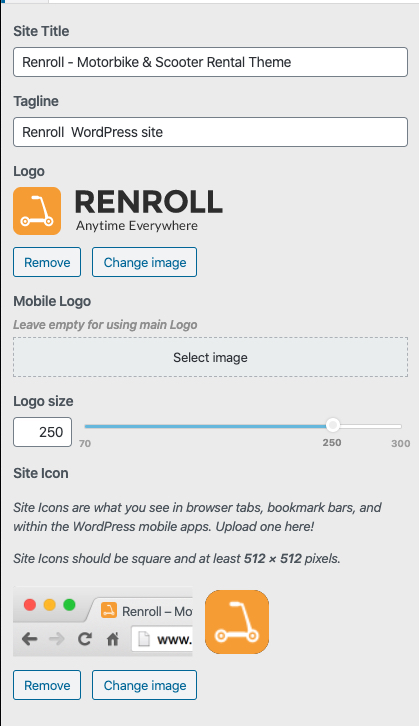Viewport: 419px width, 726px height.
Task: Click the orange scooter logo icon
Action: point(37,211)
